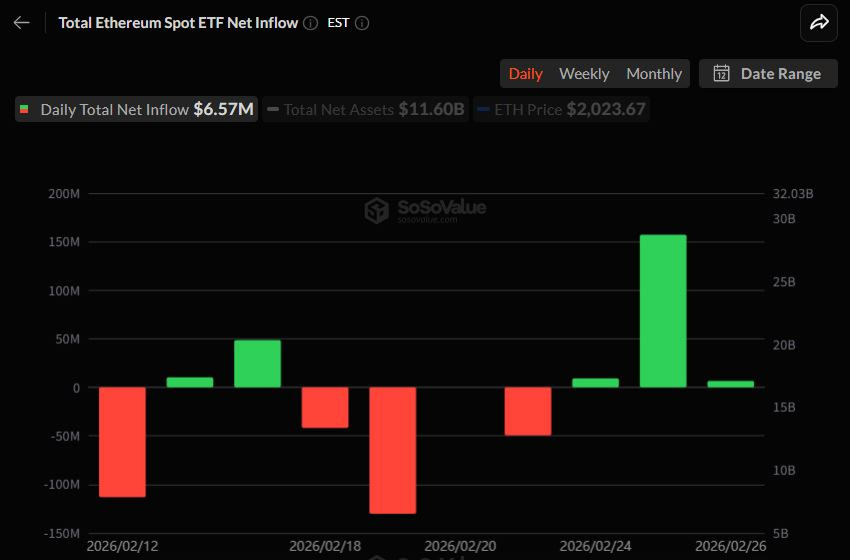Open the Date Range picker
Screen dimensions: 850x560
coord(768,73)
